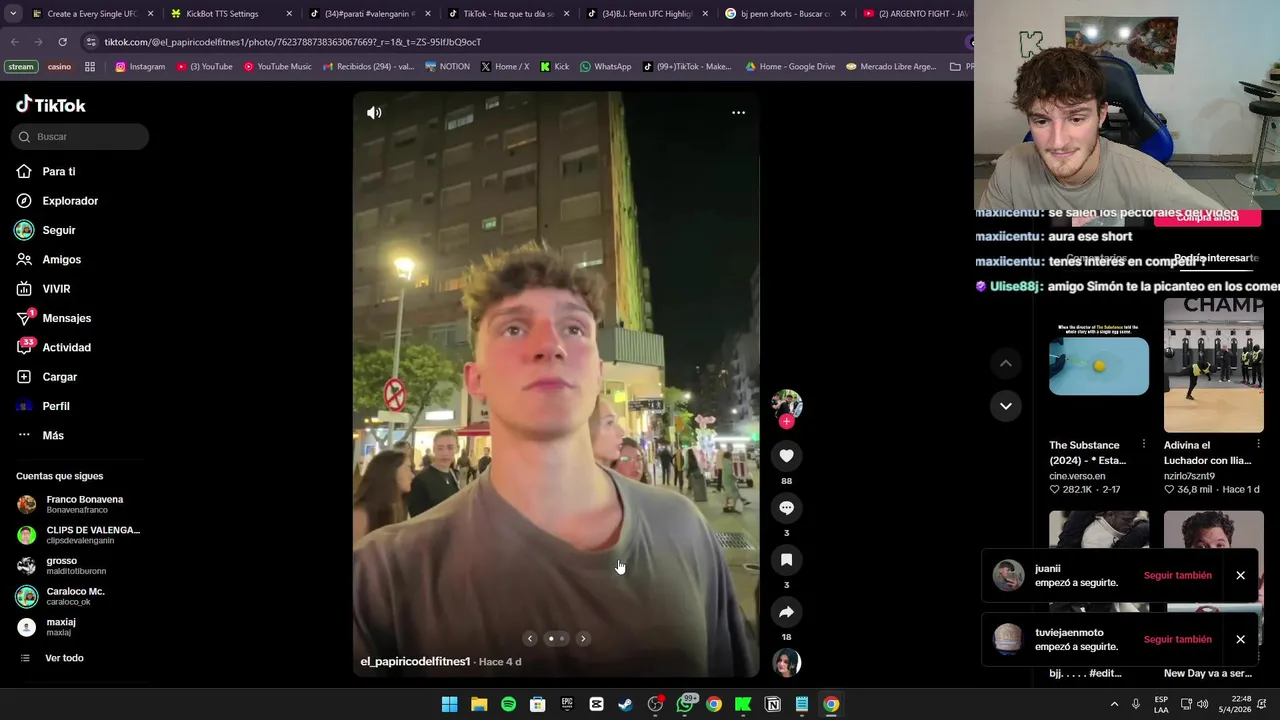This screenshot has width=1280, height=720.
Task: Open YouTube Music bookmark
Action: click(x=278, y=67)
